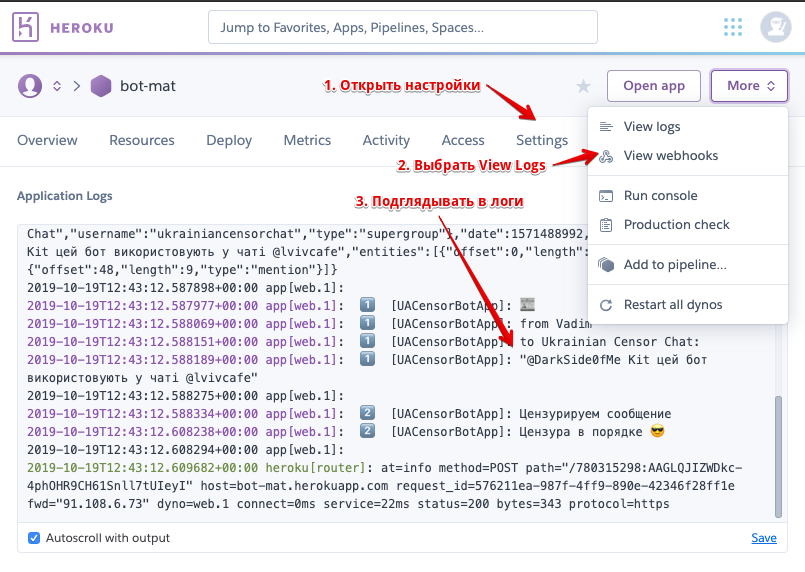Select View logs from the menu
The height and width of the screenshot is (572, 805).
click(x=688, y=126)
